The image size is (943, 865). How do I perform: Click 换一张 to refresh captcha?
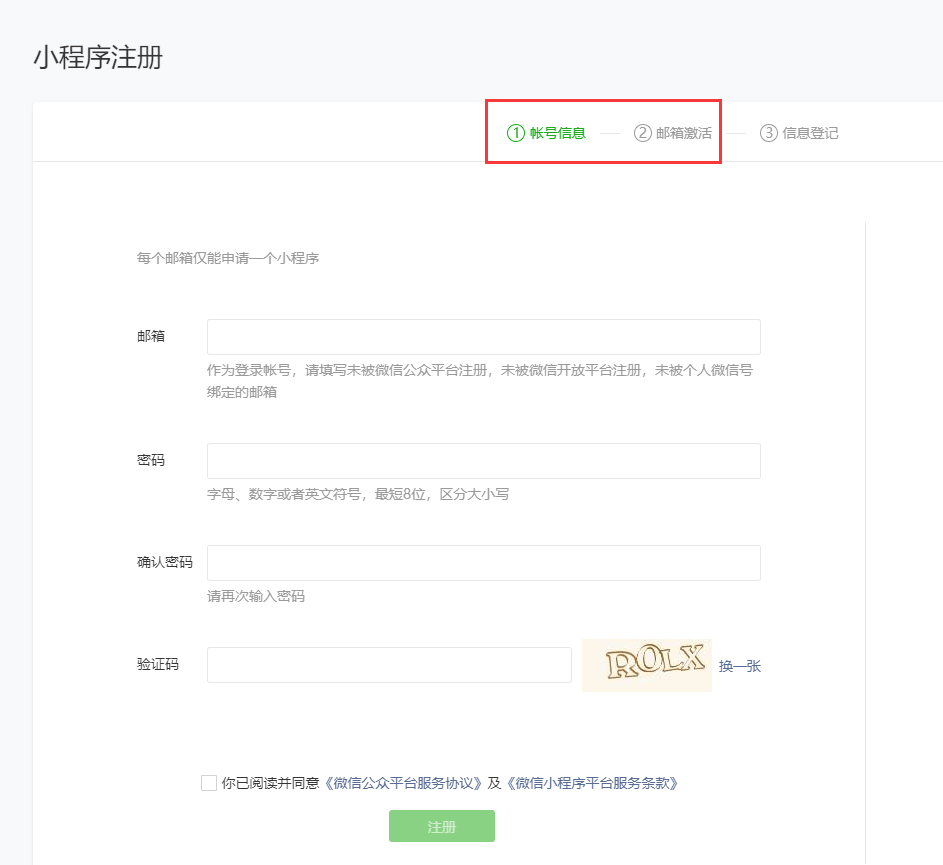(x=740, y=666)
